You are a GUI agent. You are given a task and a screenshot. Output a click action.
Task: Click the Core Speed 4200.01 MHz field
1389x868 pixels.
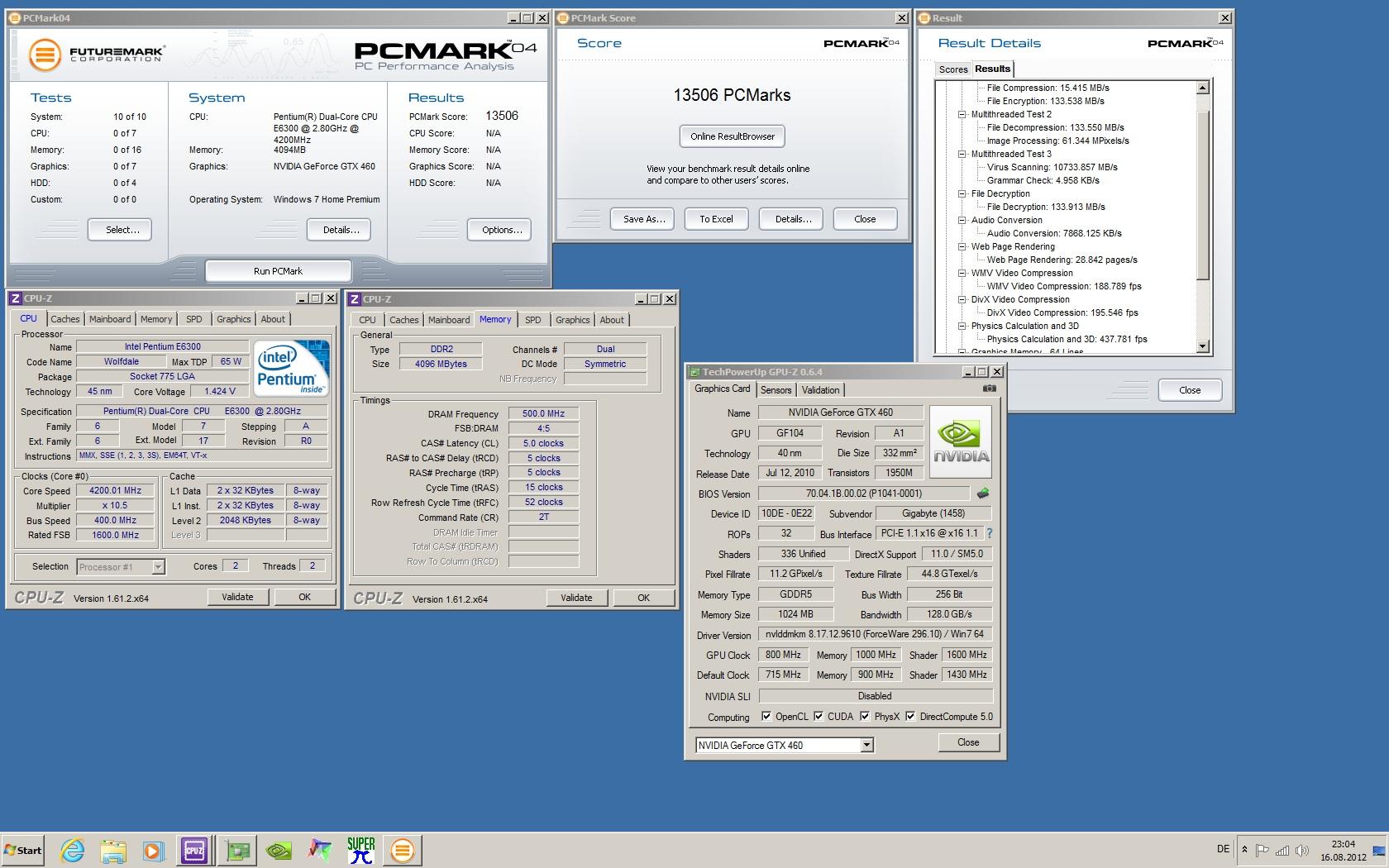pos(115,490)
